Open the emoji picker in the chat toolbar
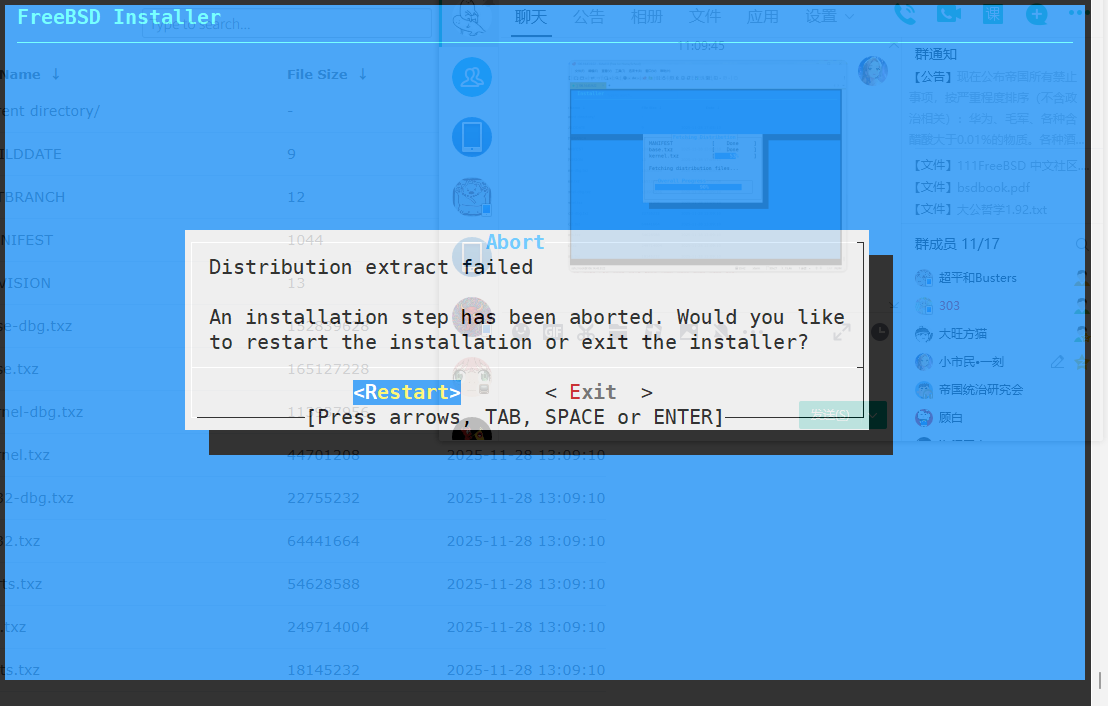The width and height of the screenshot is (1108, 706). [x=521, y=331]
